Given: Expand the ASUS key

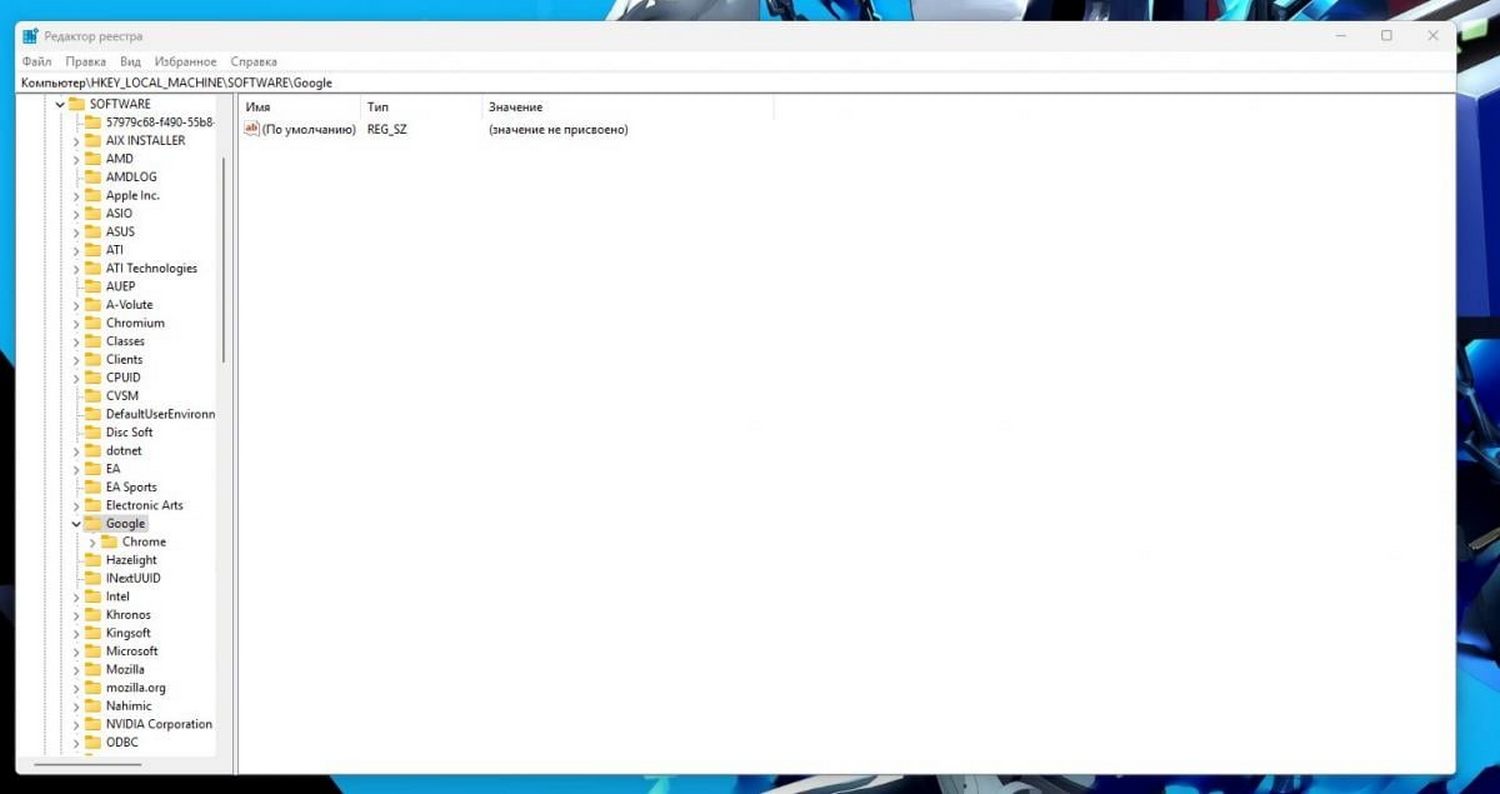Looking at the screenshot, I should coord(76,232).
